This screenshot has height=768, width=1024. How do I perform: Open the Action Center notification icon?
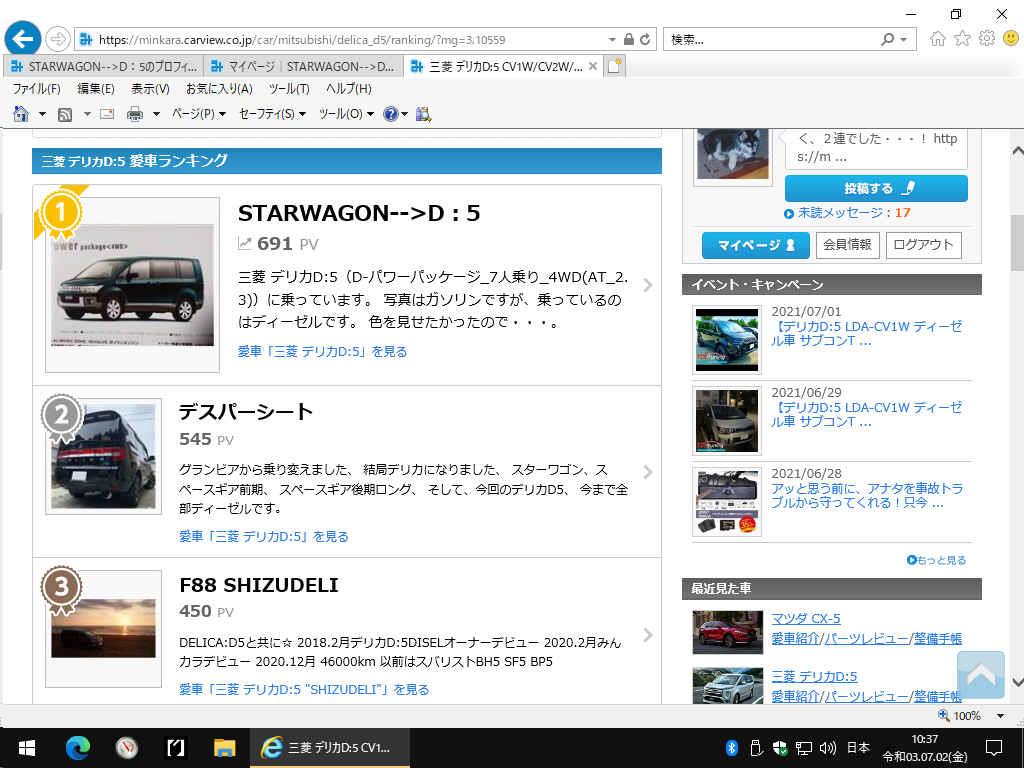[994, 748]
